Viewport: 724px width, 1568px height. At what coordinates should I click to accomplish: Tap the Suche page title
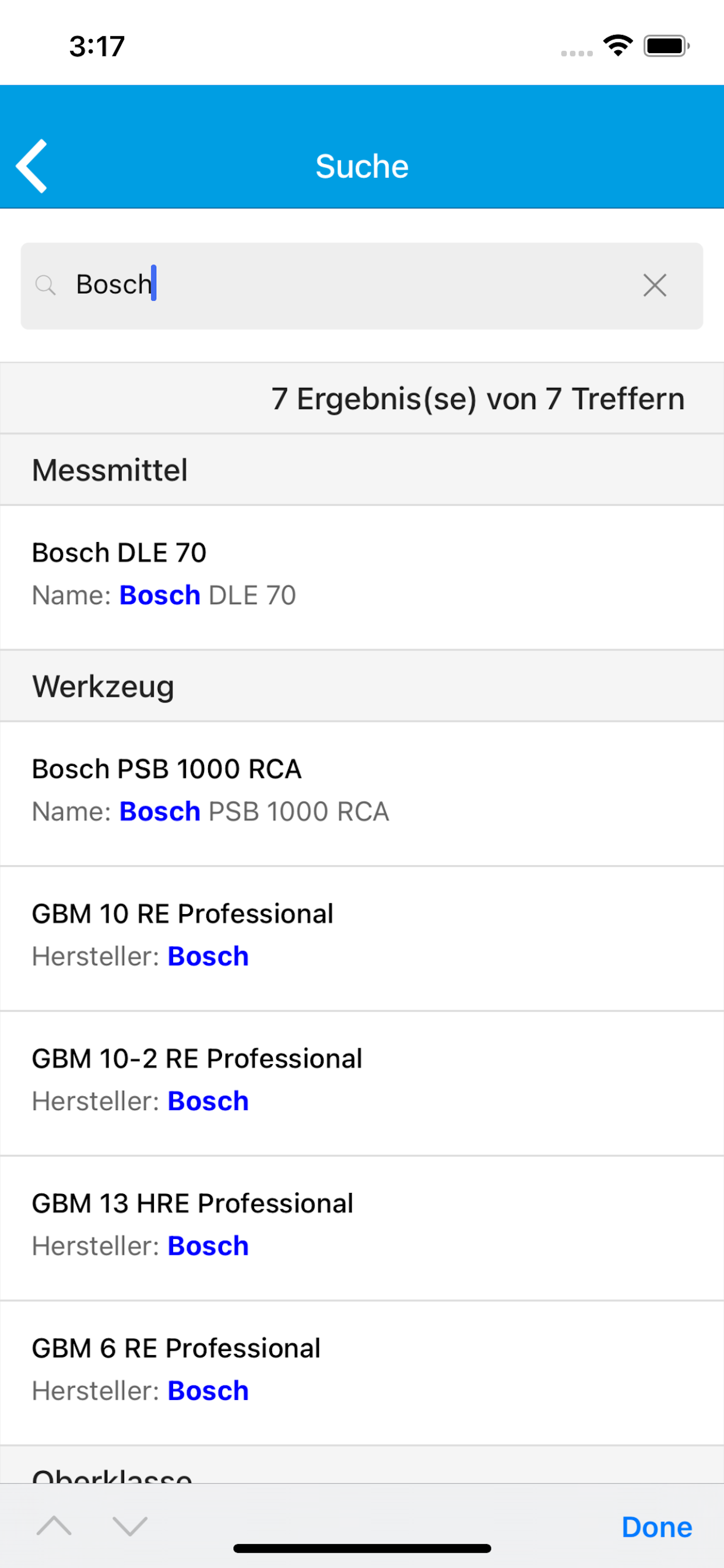(362, 166)
